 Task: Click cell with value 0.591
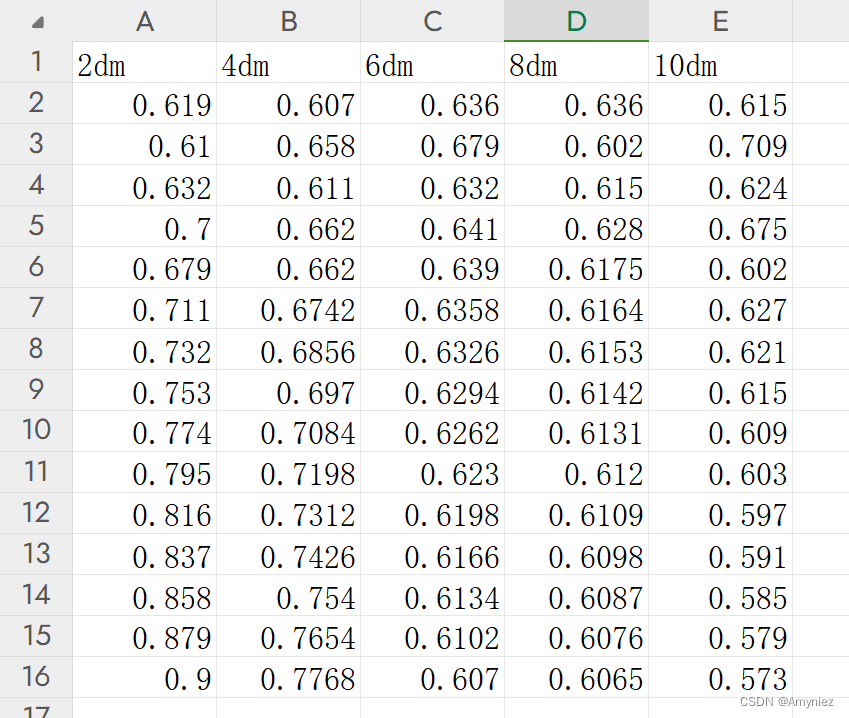[x=720, y=554]
